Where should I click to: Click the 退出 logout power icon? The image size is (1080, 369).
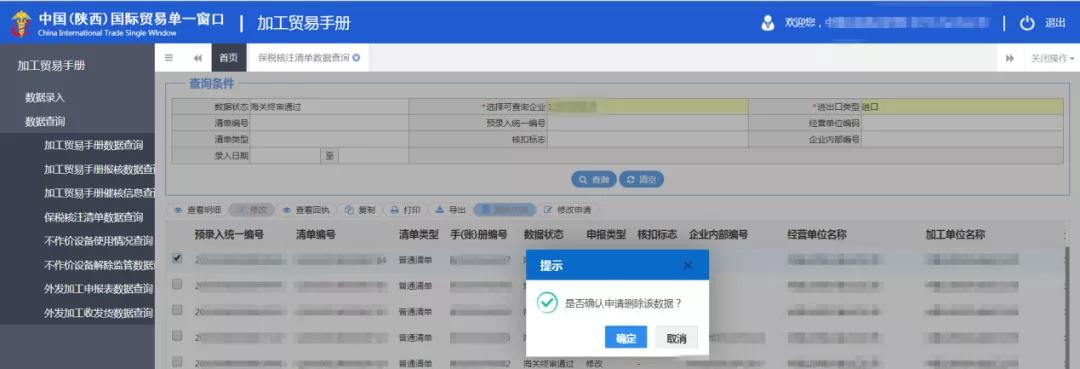[1027, 23]
